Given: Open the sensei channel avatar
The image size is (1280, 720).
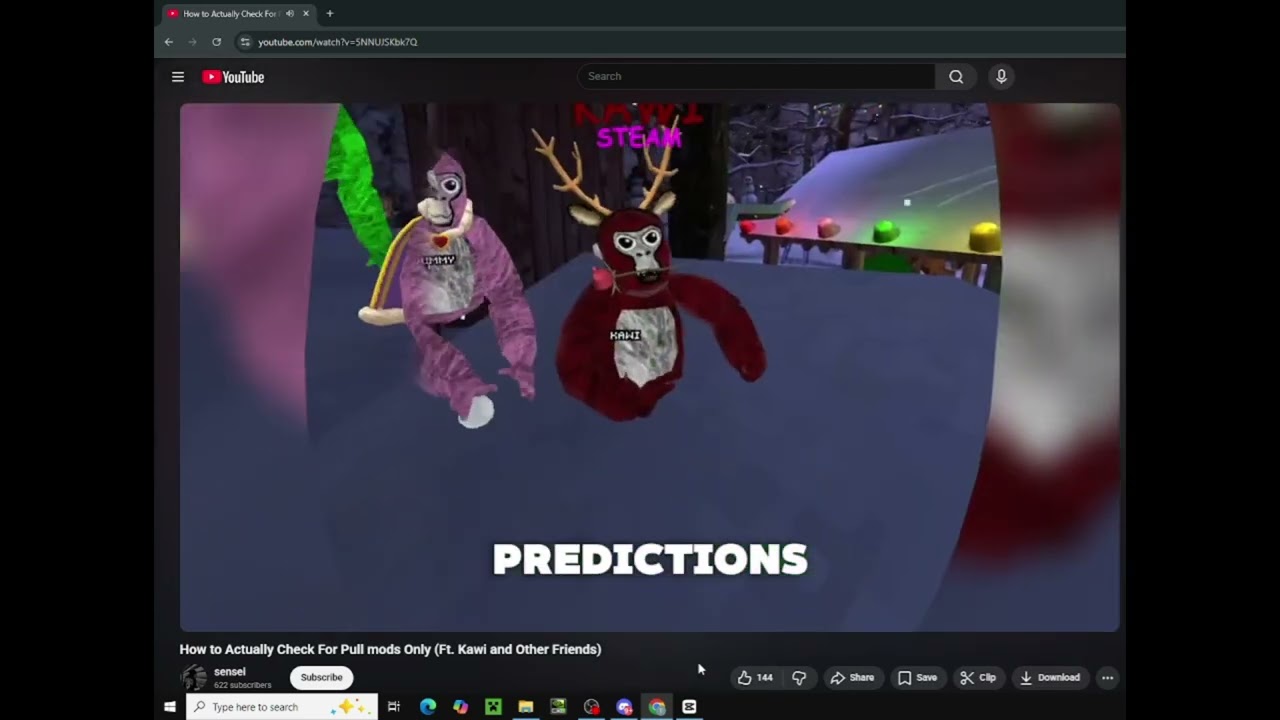Looking at the screenshot, I should (194, 677).
